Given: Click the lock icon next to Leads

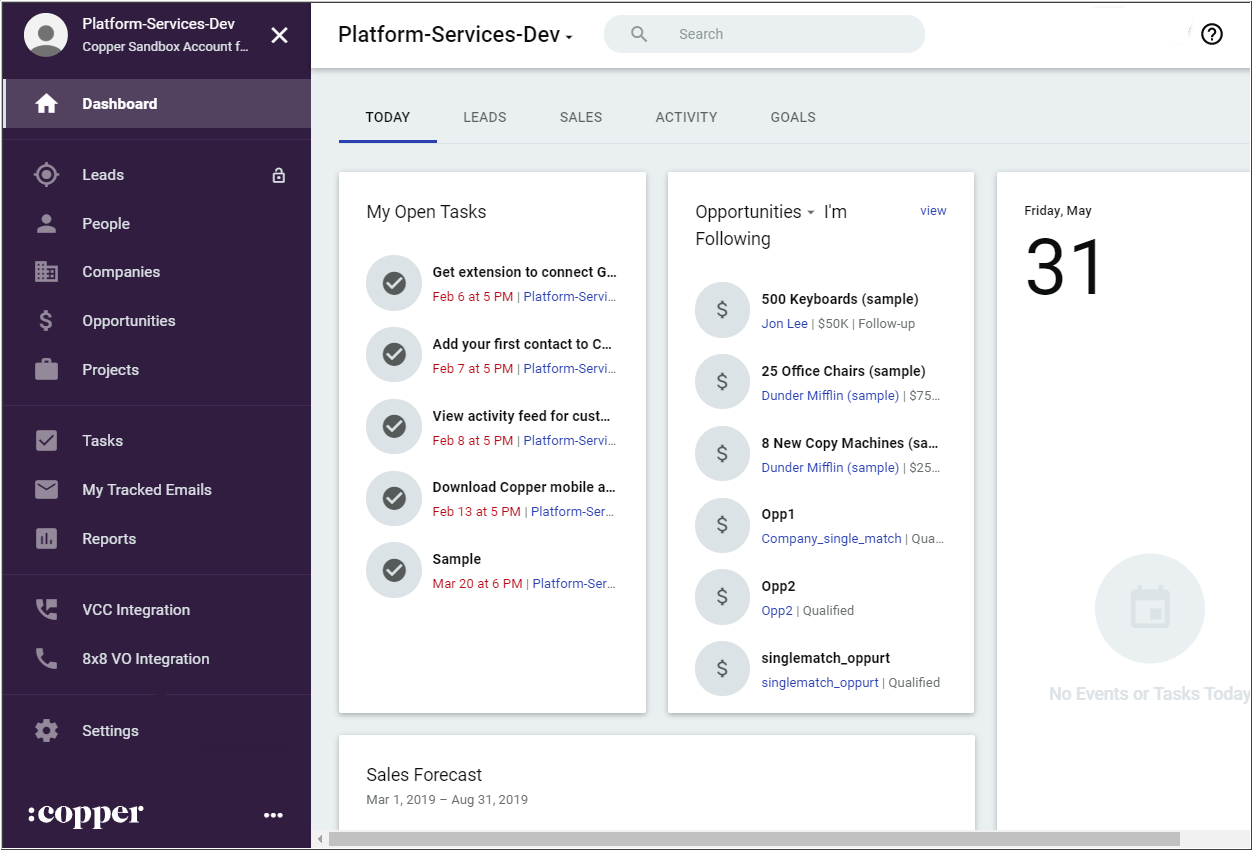Looking at the screenshot, I should pyautogui.click(x=279, y=175).
